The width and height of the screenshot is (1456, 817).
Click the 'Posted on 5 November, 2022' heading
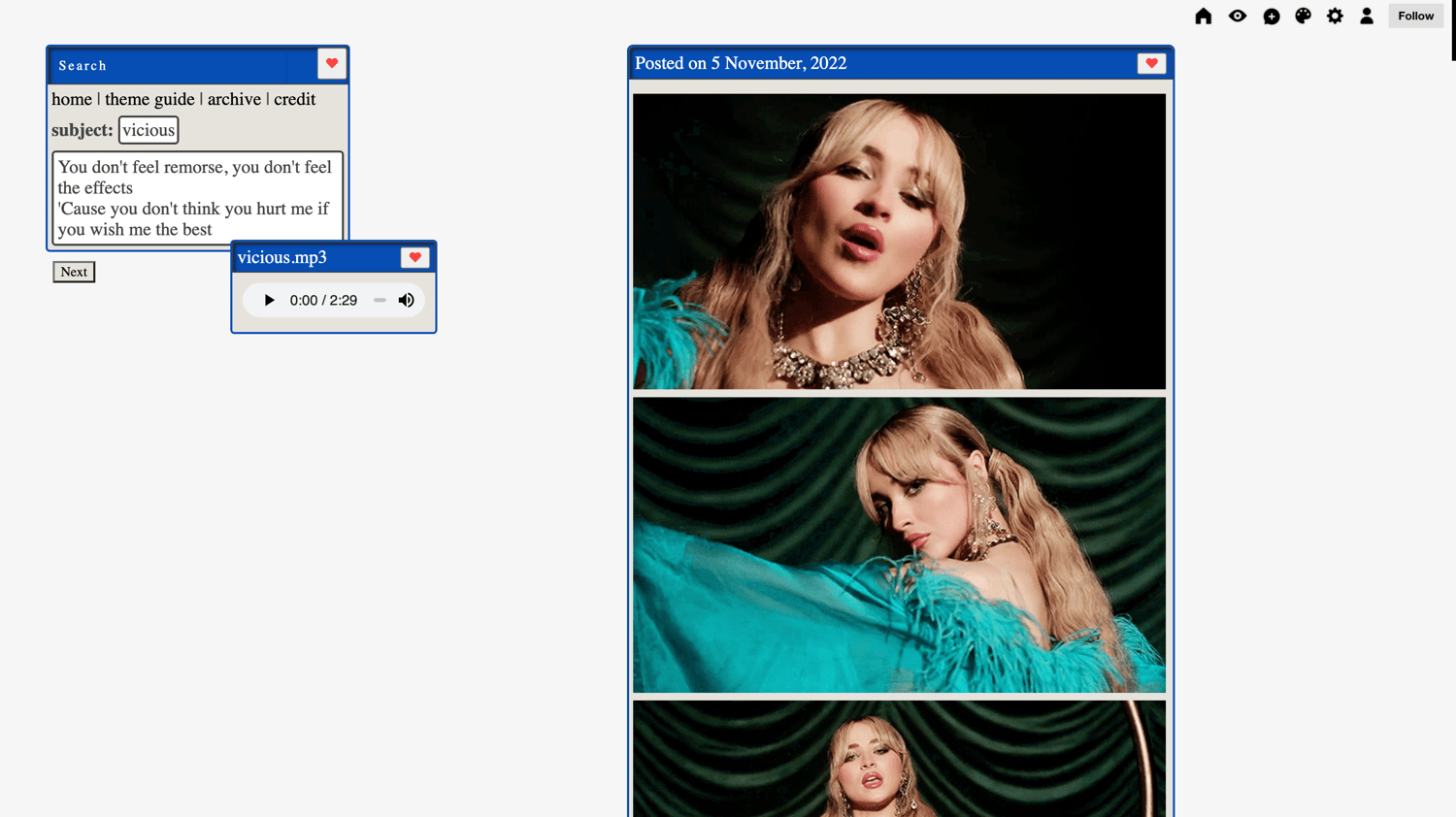[x=741, y=63]
